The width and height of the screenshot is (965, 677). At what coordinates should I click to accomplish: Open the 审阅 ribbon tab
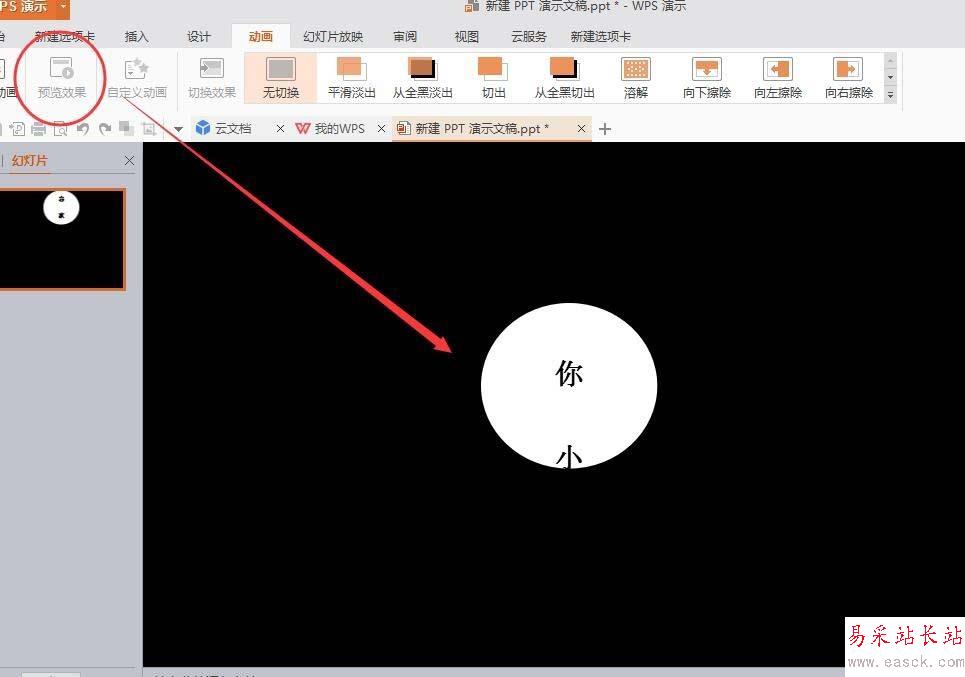pyautogui.click(x=405, y=36)
